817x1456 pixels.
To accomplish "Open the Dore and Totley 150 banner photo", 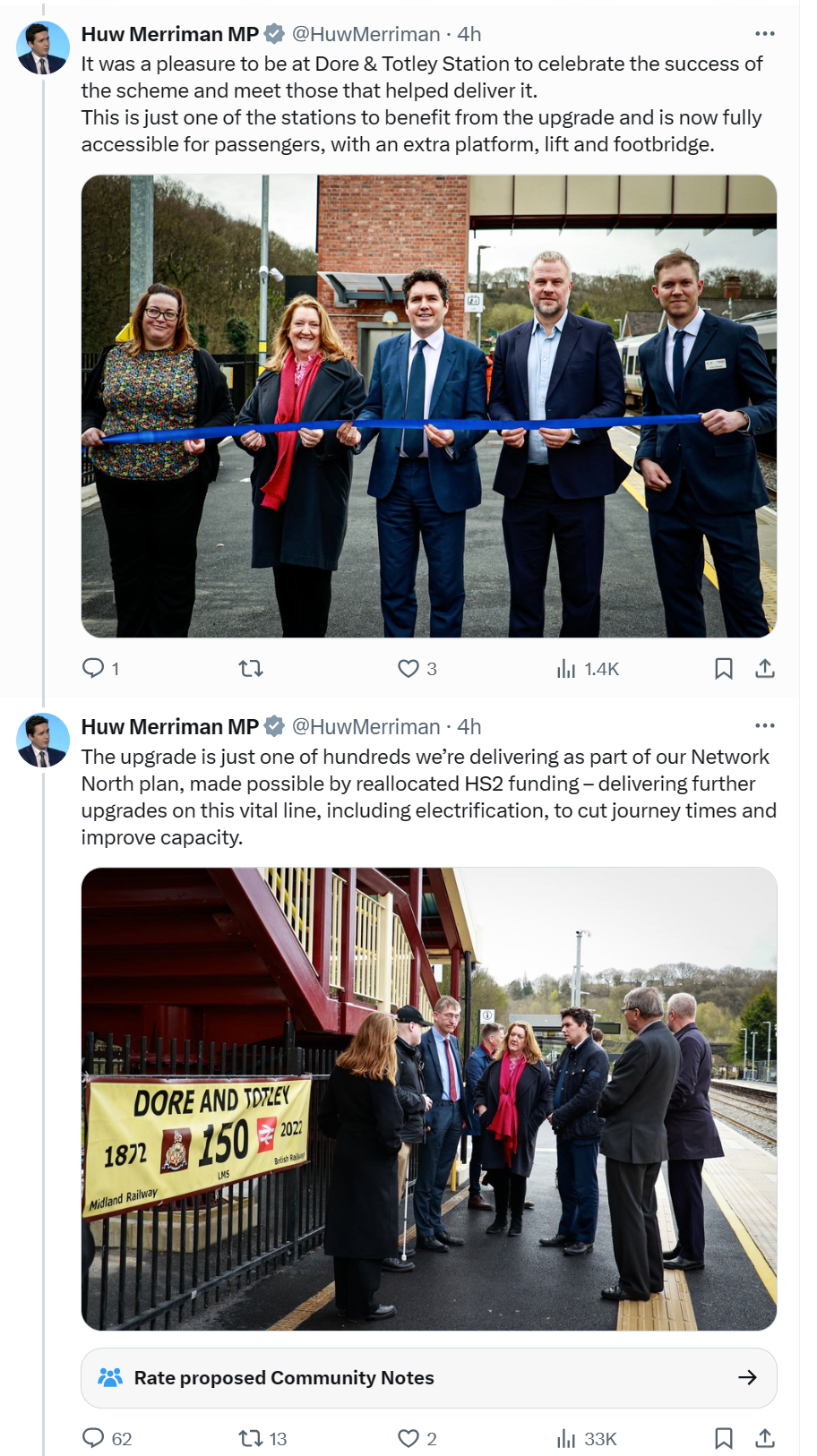I will pyautogui.click(x=429, y=1099).
